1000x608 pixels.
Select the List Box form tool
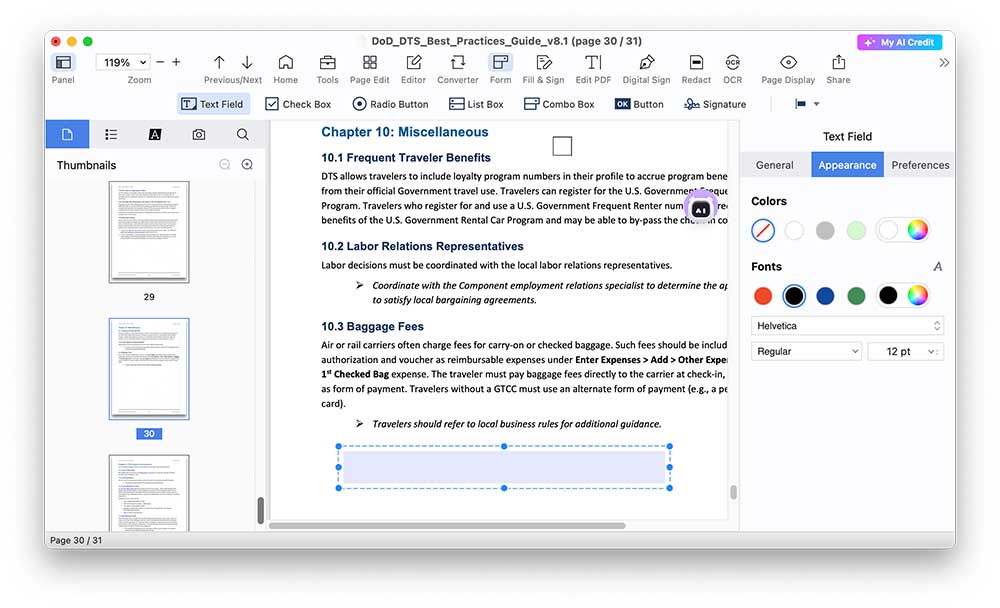476,104
